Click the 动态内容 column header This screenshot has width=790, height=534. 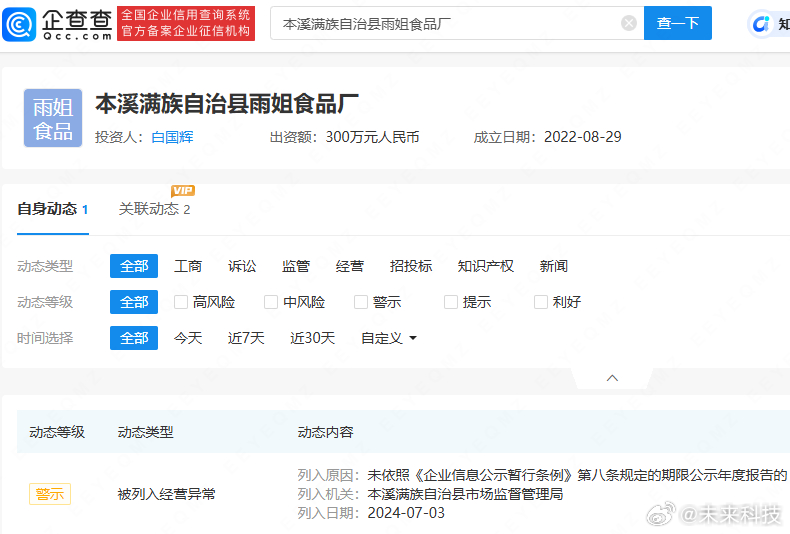coord(325,432)
